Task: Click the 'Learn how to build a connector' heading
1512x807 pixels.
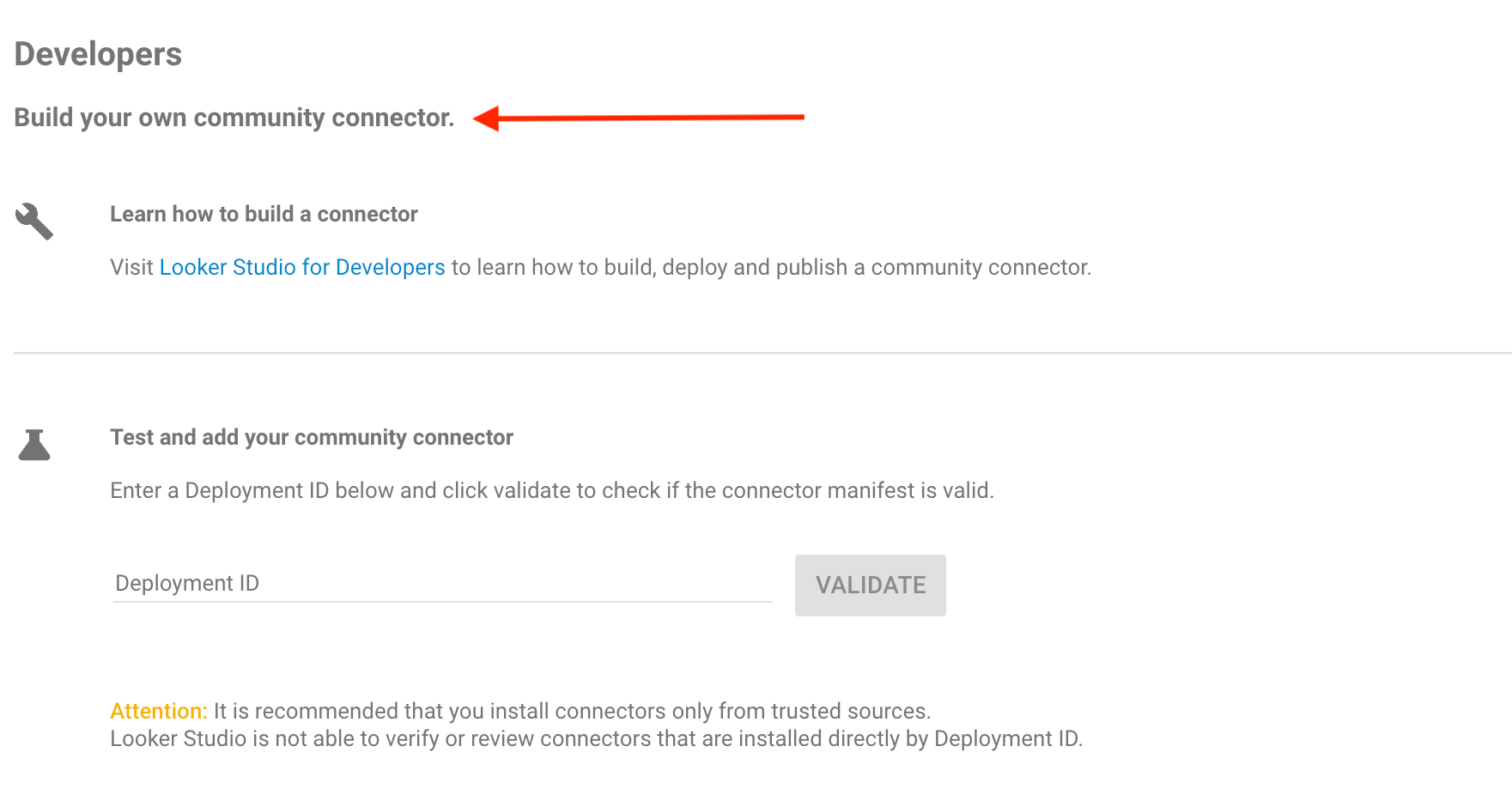Action: click(264, 214)
